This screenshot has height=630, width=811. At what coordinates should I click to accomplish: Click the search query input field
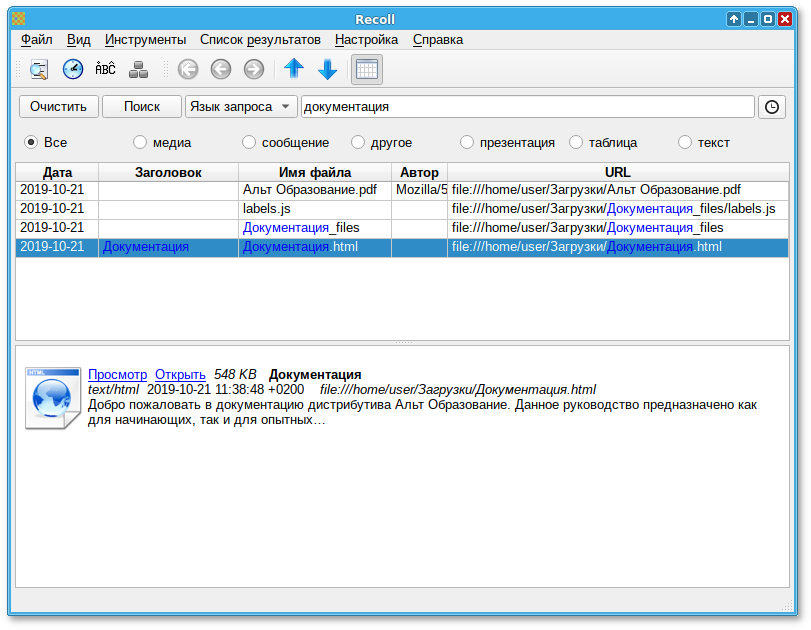(x=528, y=107)
